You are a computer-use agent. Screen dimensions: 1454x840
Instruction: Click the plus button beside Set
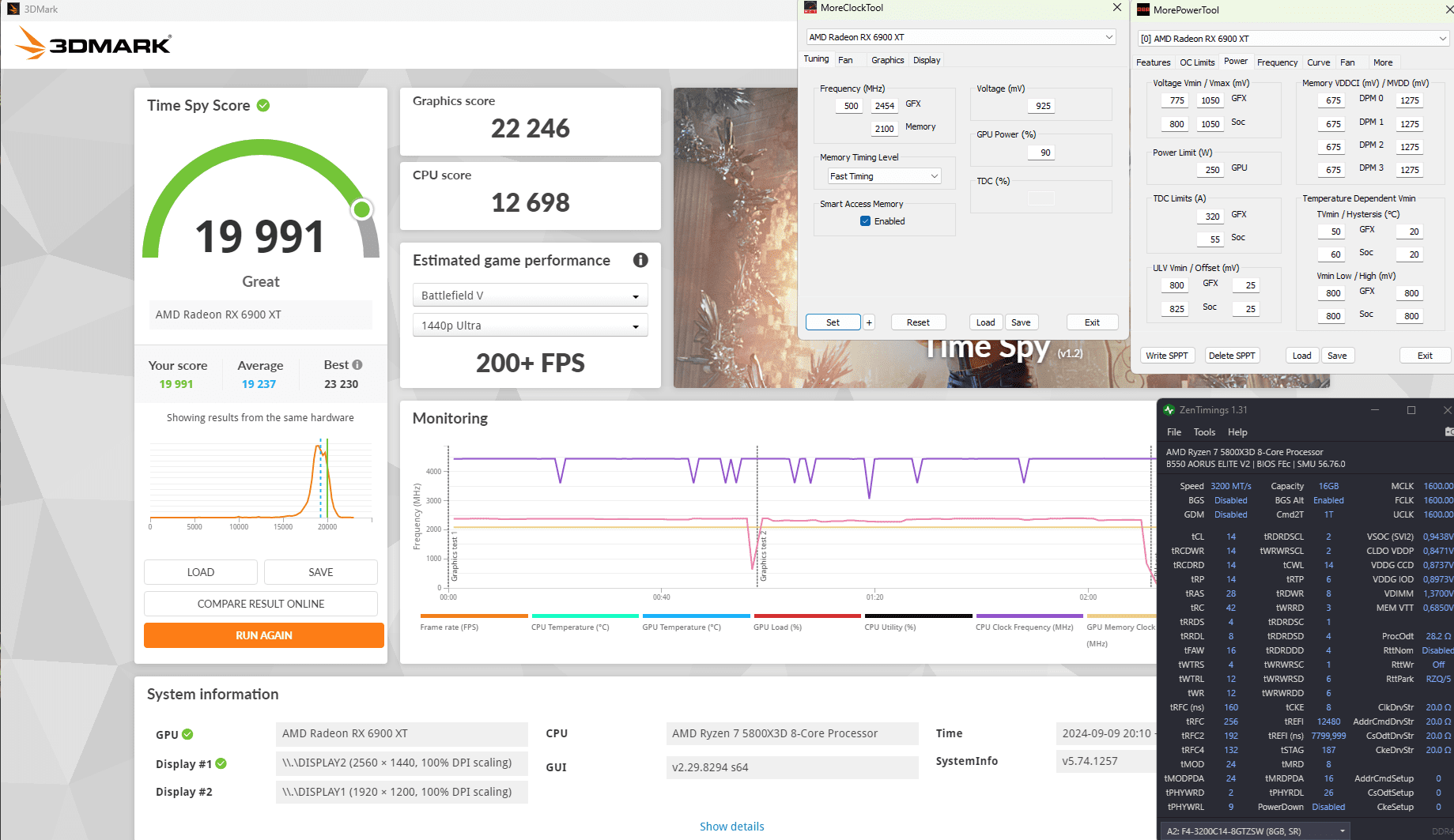(869, 322)
